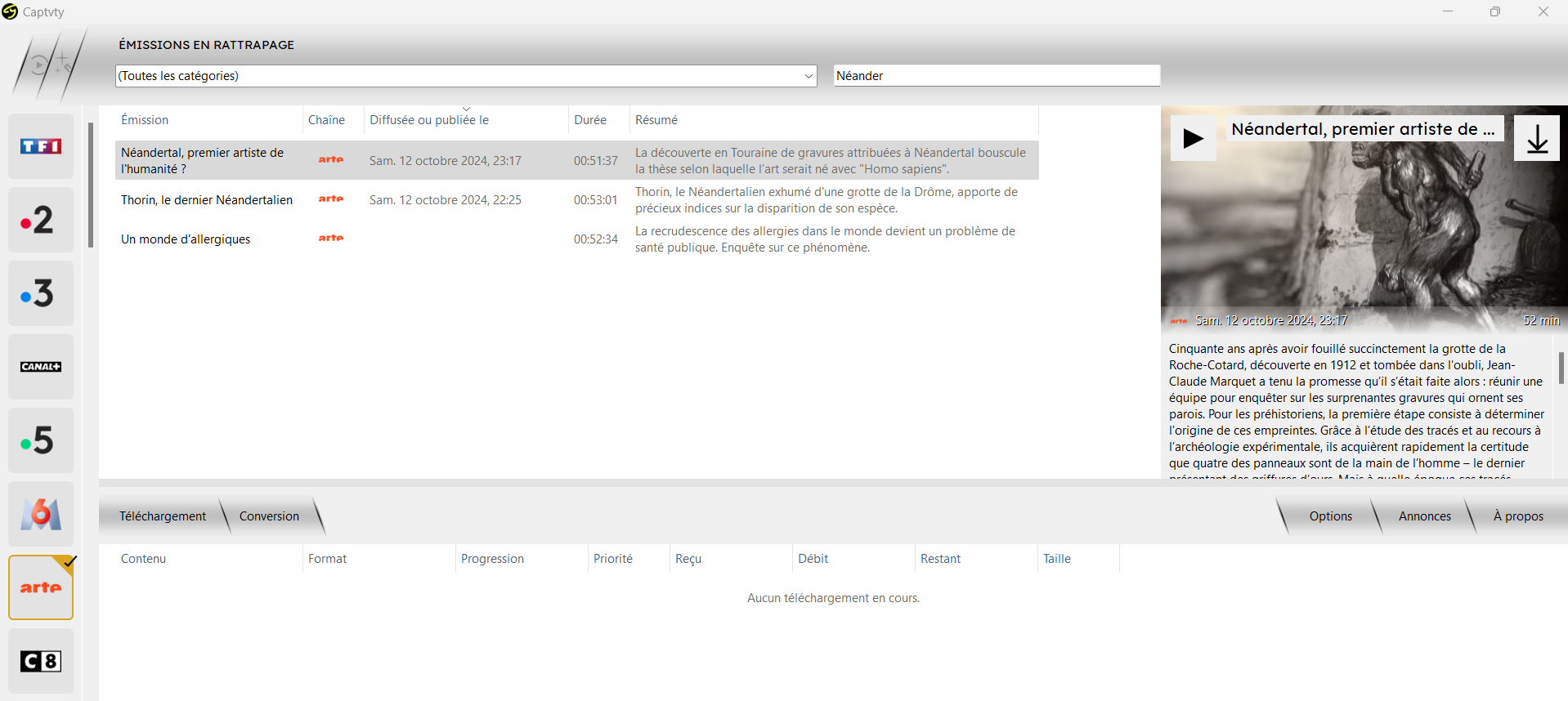The height and width of the screenshot is (701, 1568).
Task: Choose the France 3 channel icon
Action: coord(41,293)
